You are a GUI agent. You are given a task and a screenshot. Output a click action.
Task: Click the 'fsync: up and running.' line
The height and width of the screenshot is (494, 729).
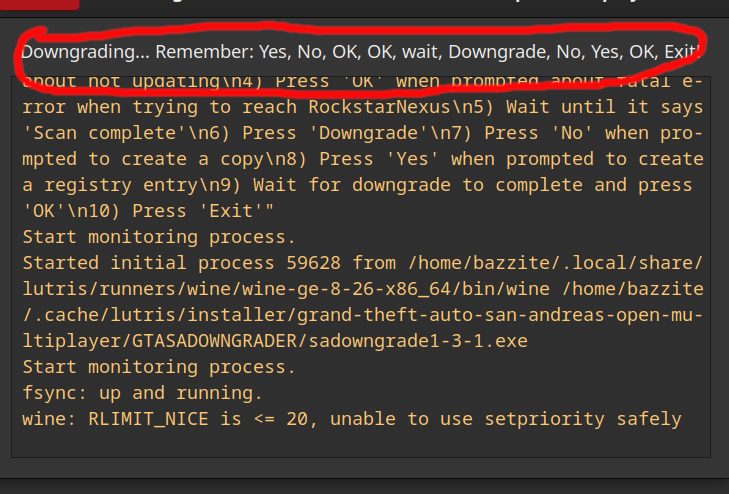[142, 393]
